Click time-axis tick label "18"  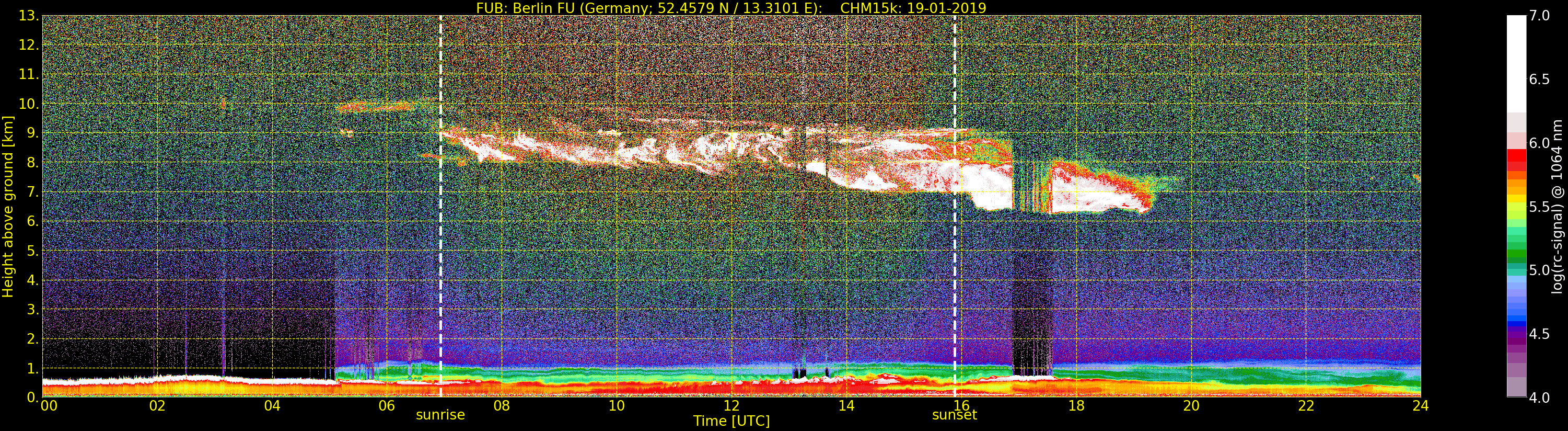[x=1076, y=405]
